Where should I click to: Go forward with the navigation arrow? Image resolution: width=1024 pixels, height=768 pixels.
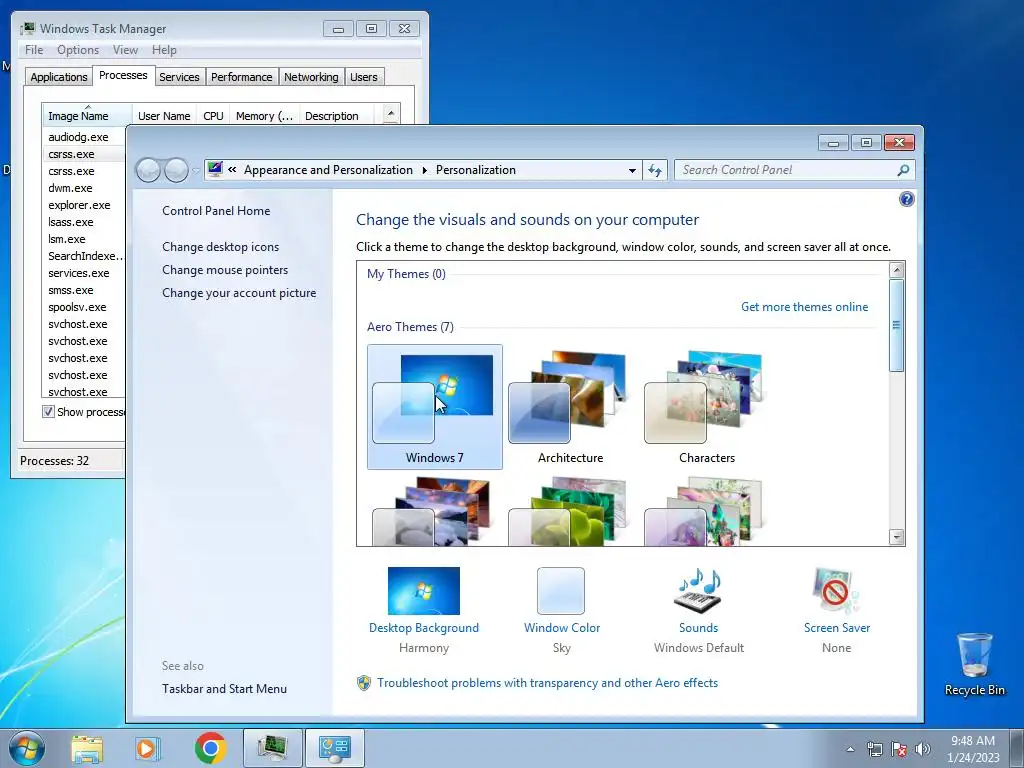pyautogui.click(x=176, y=170)
